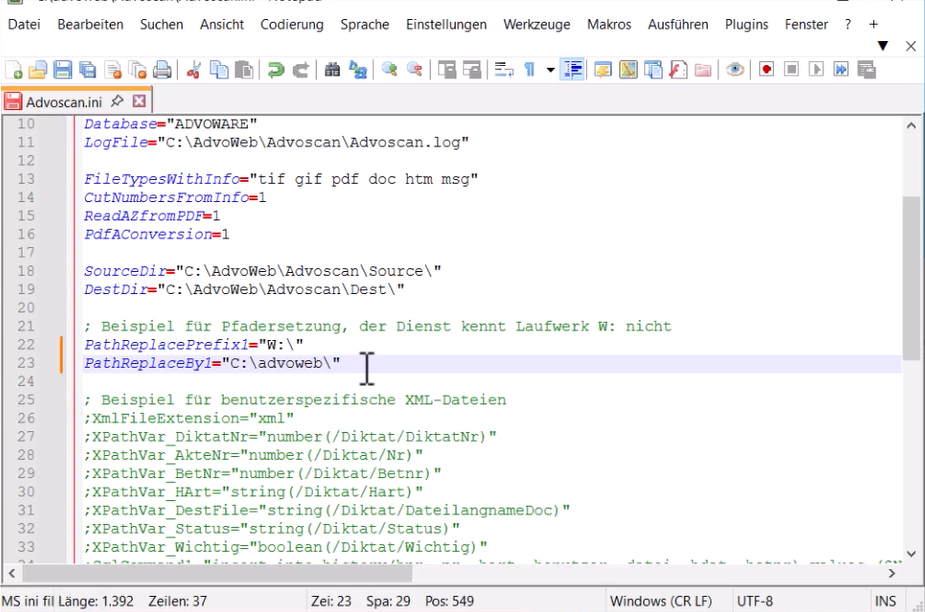Copy selection via toolbar icon

(219, 70)
